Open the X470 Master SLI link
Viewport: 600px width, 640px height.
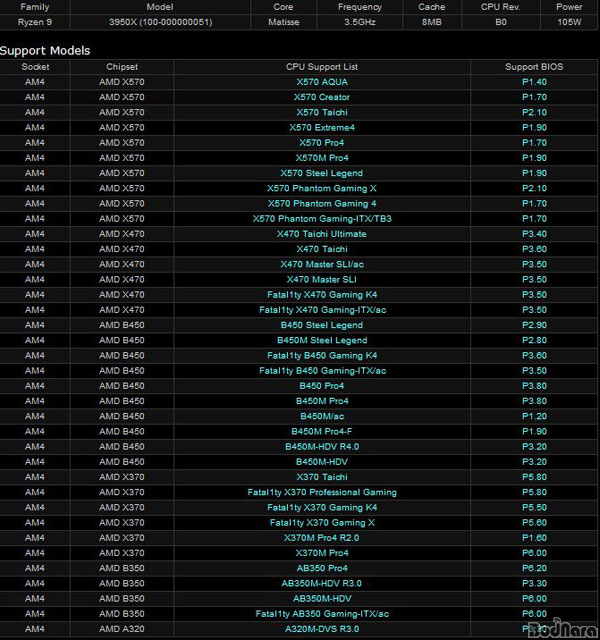(322, 280)
